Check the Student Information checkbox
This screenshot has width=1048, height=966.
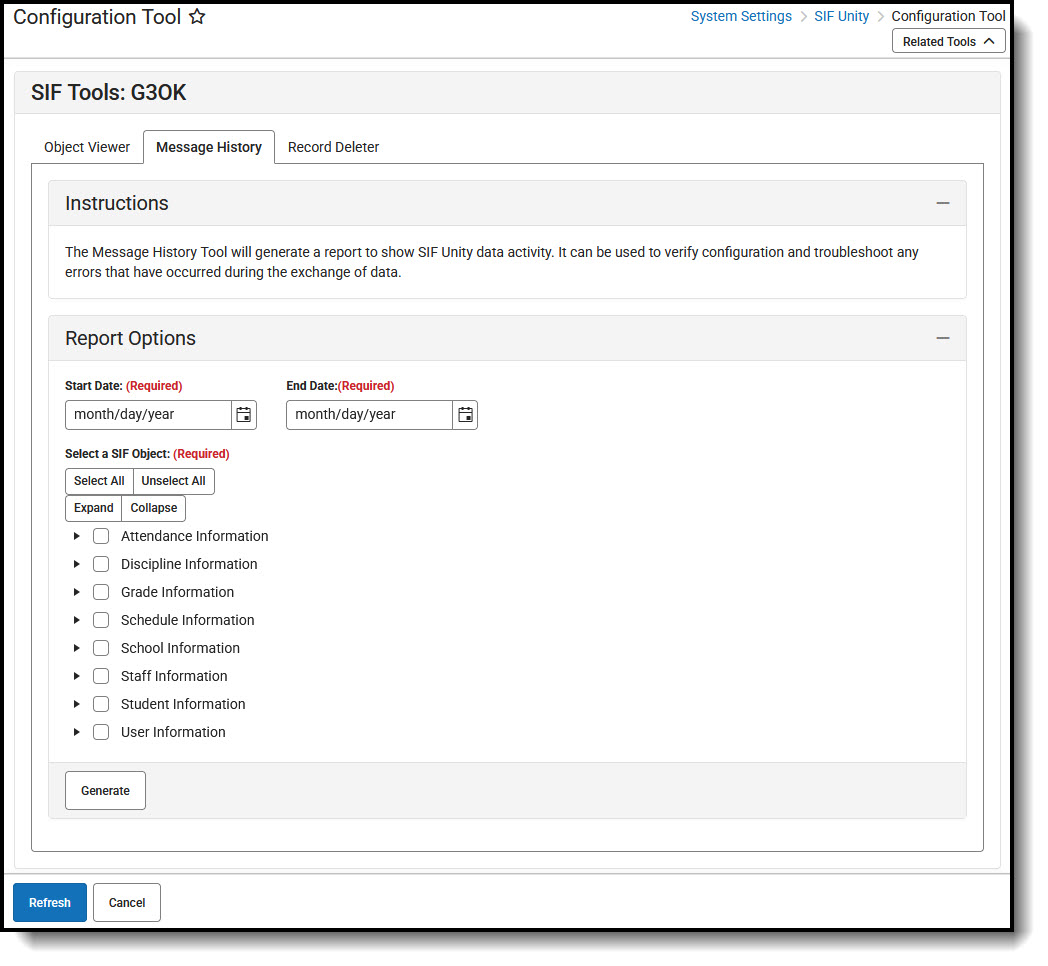[x=101, y=704]
